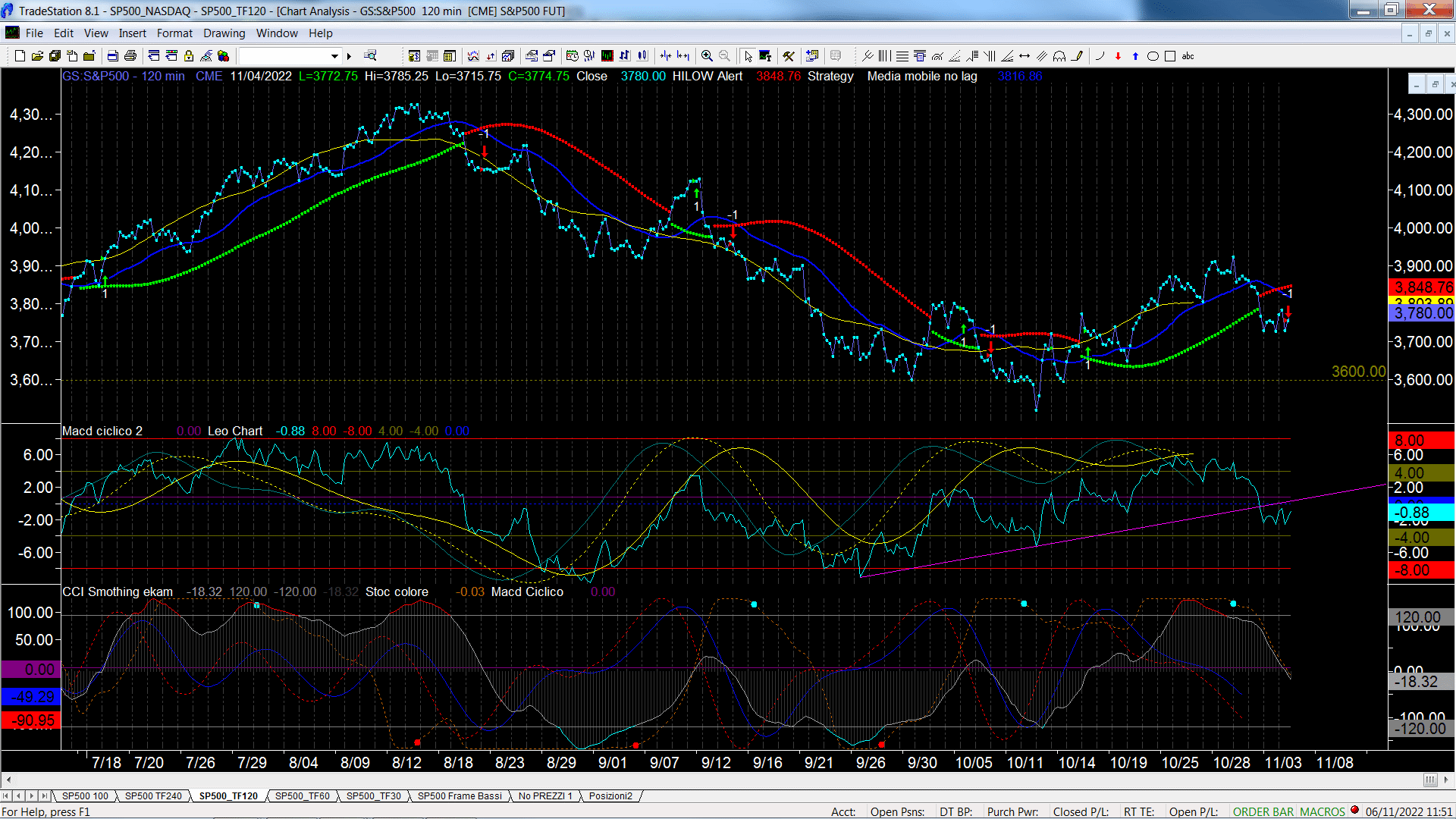
Task: Click the horizontal scrollbar thumb grip
Action: pyautogui.click(x=1429, y=780)
